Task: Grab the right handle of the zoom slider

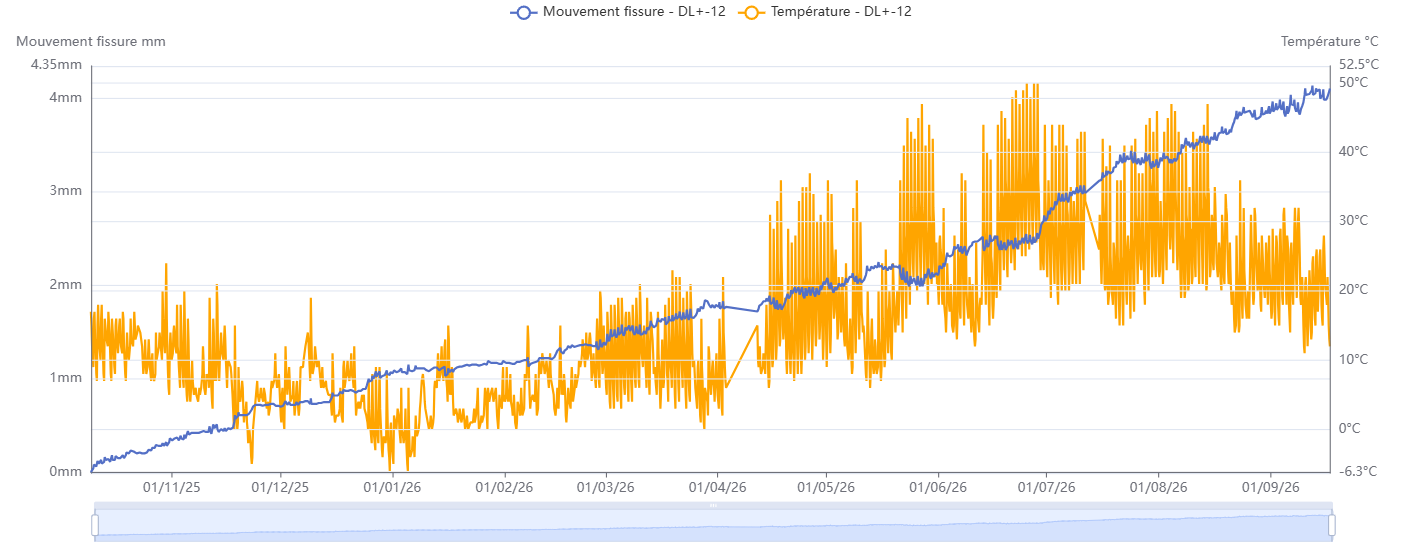Action: coord(1332,525)
